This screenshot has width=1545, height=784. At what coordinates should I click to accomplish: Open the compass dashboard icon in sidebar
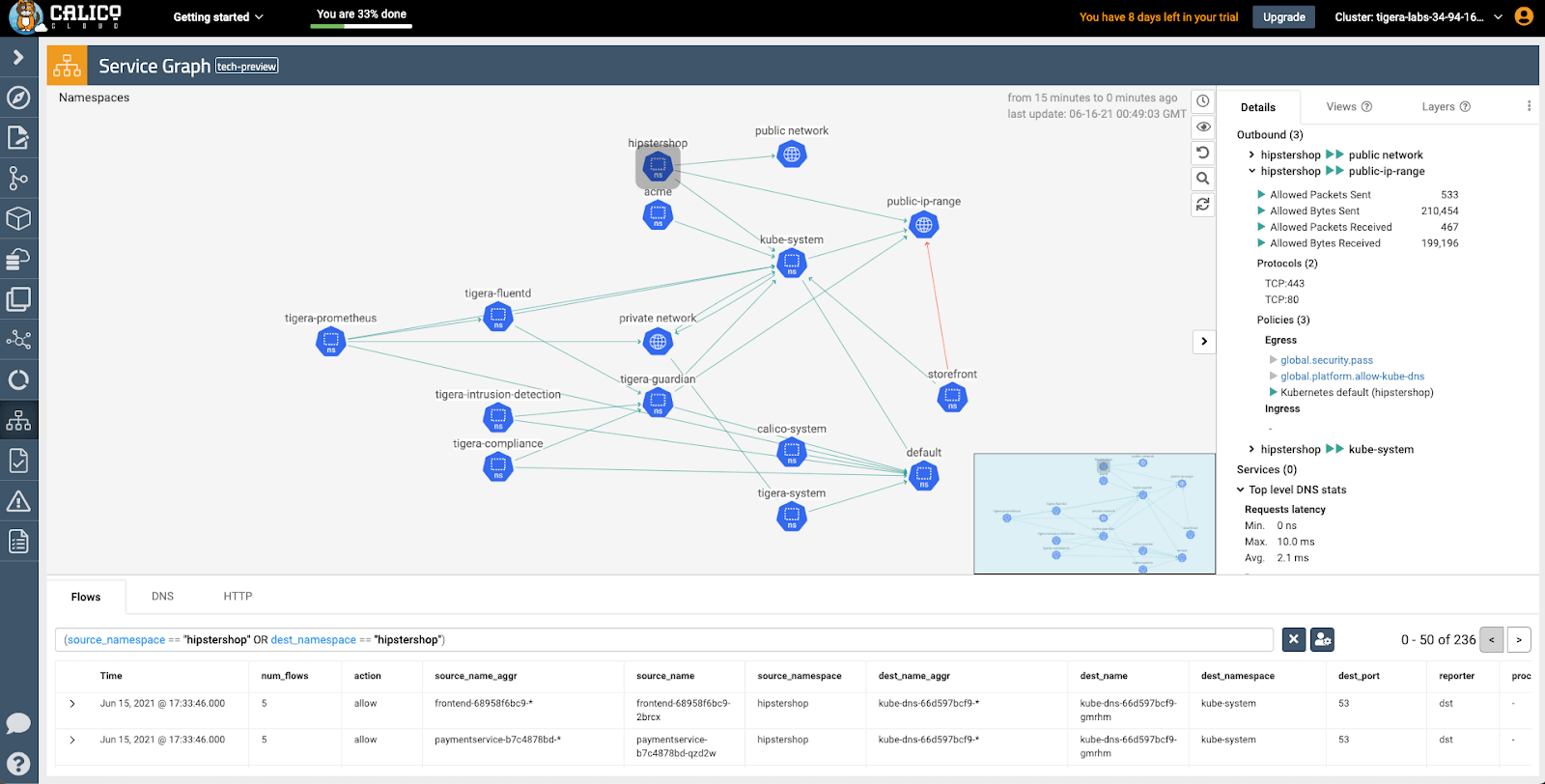(x=18, y=98)
